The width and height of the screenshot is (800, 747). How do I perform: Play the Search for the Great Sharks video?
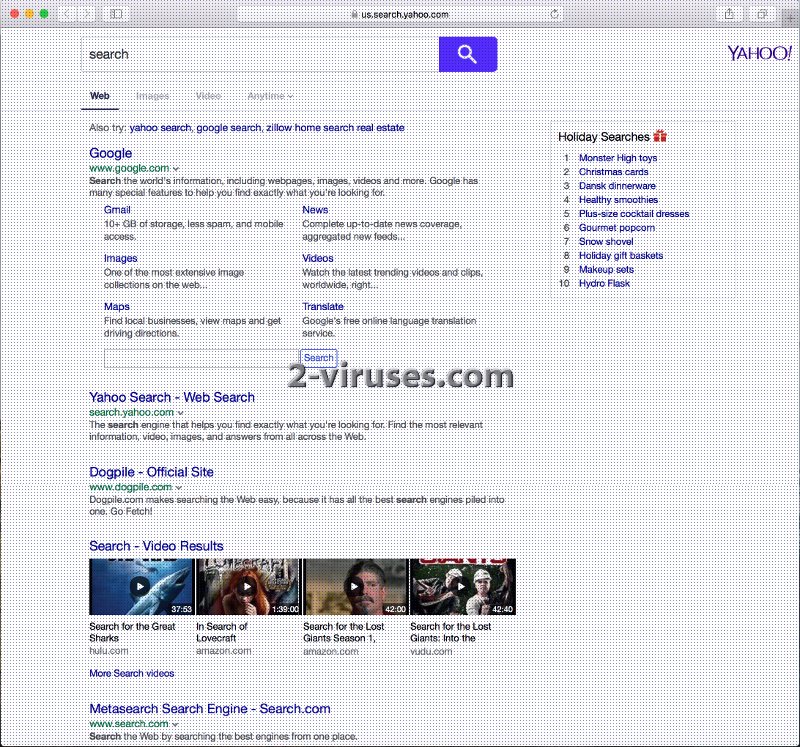coord(140,586)
